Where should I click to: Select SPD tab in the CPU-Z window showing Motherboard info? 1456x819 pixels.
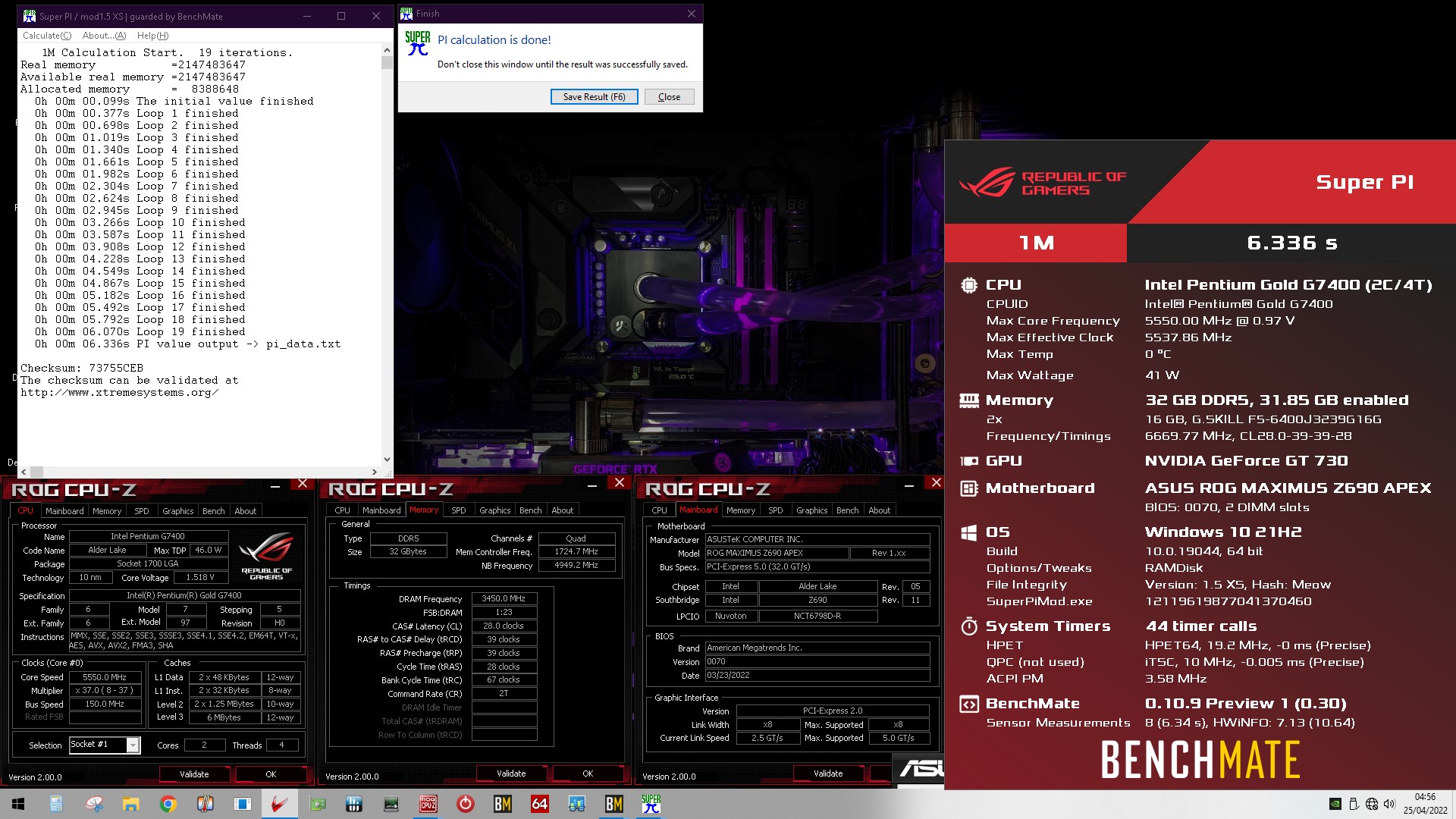click(x=776, y=510)
